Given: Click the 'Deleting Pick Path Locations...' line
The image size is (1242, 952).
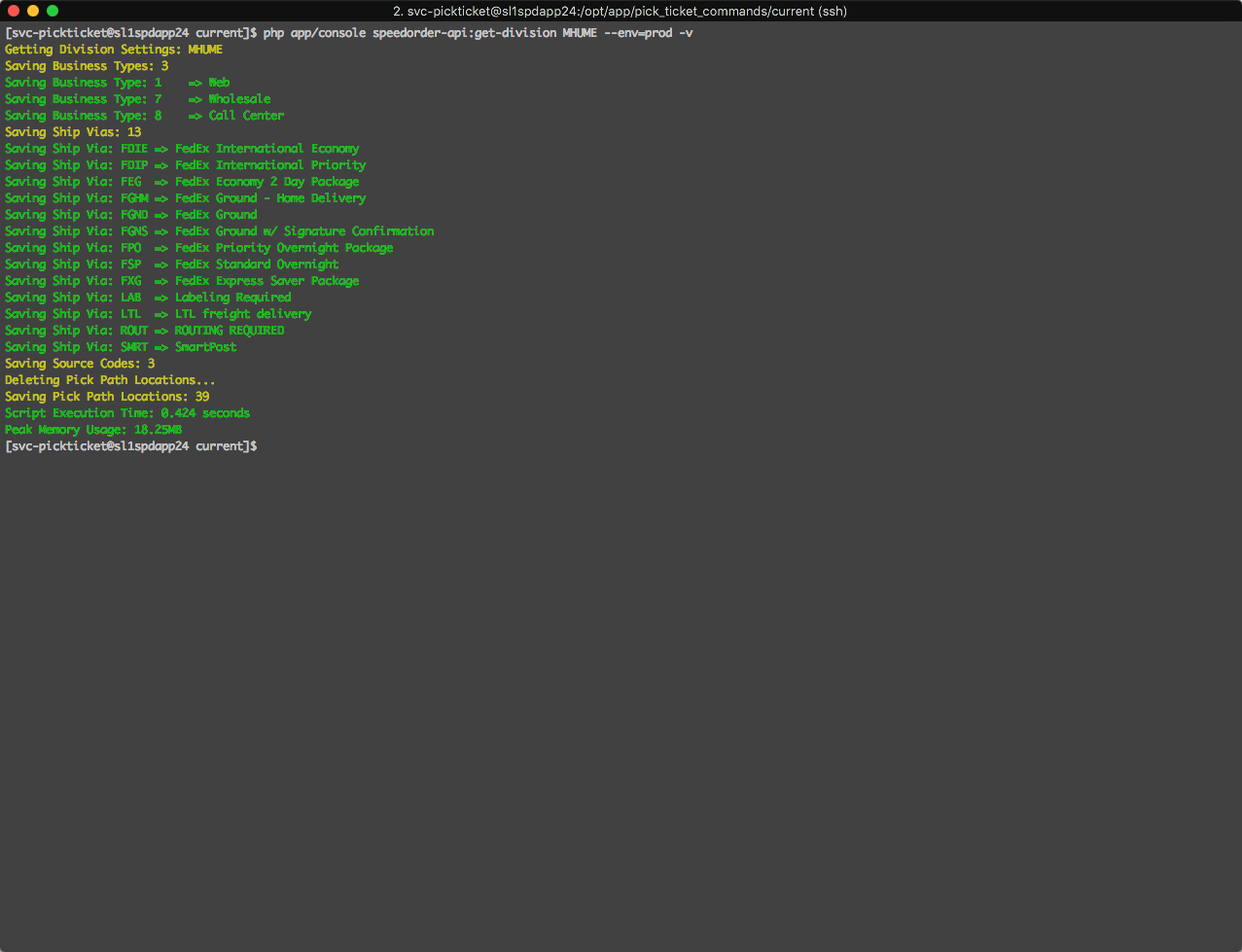Looking at the screenshot, I should pos(110,380).
